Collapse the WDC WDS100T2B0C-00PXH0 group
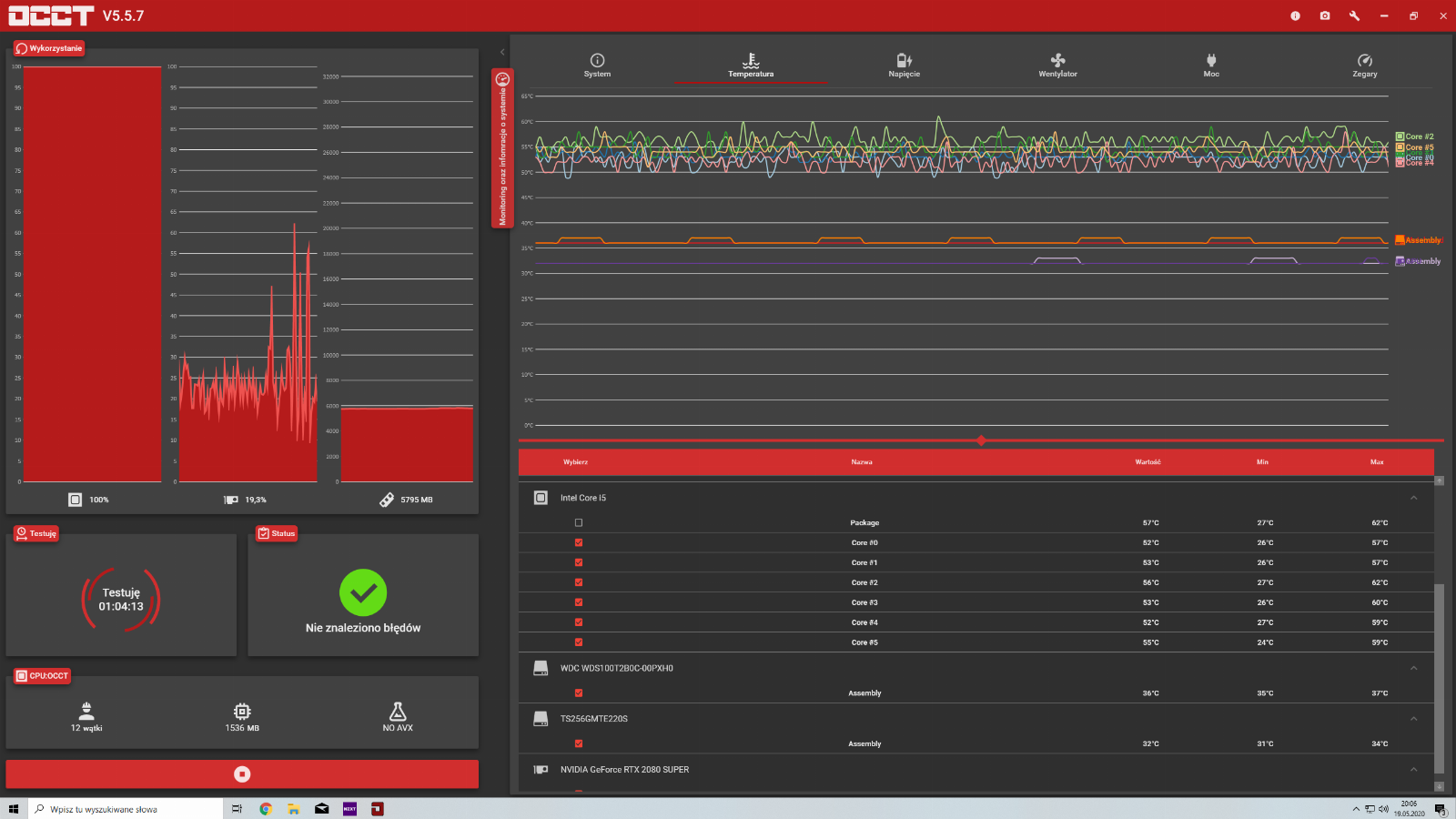Viewport: 1456px width, 819px height. click(1413, 668)
